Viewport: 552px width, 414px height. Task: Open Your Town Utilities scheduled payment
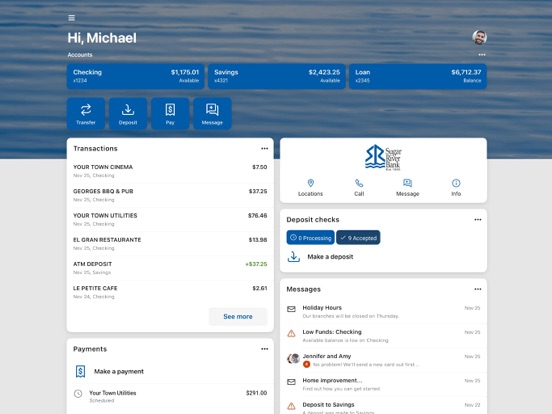tap(170, 396)
